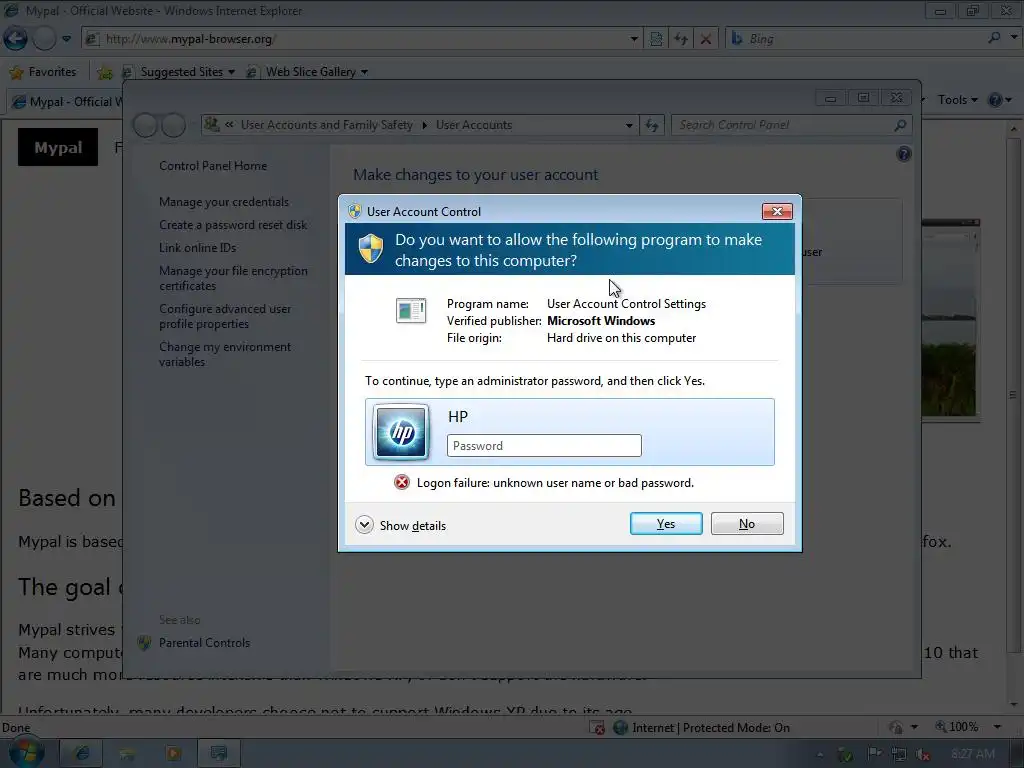Select User Accounts and Family Safety breadcrumb
Screen dimensions: 1024x768
tap(327, 125)
